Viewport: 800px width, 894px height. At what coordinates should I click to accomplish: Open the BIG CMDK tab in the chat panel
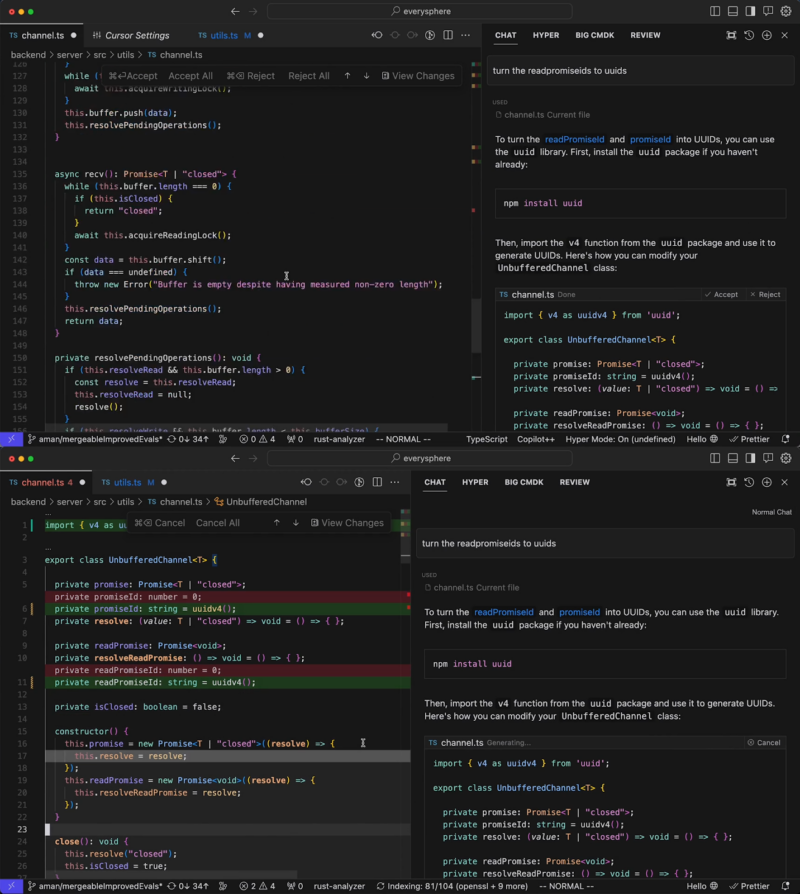594,34
